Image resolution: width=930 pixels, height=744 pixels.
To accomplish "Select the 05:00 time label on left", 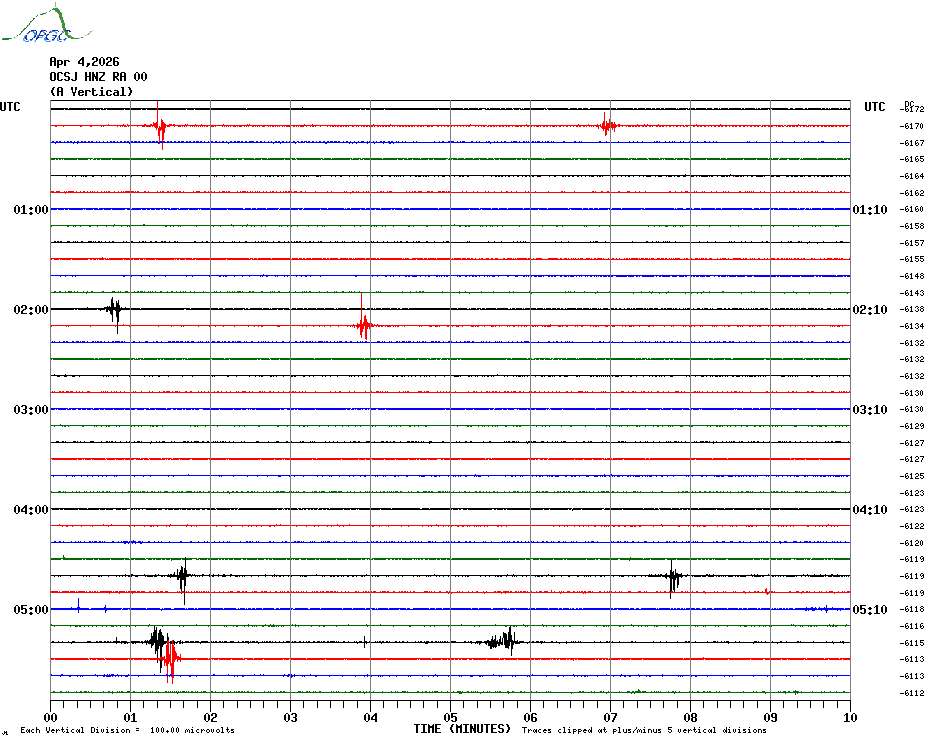I will (x=31, y=609).
